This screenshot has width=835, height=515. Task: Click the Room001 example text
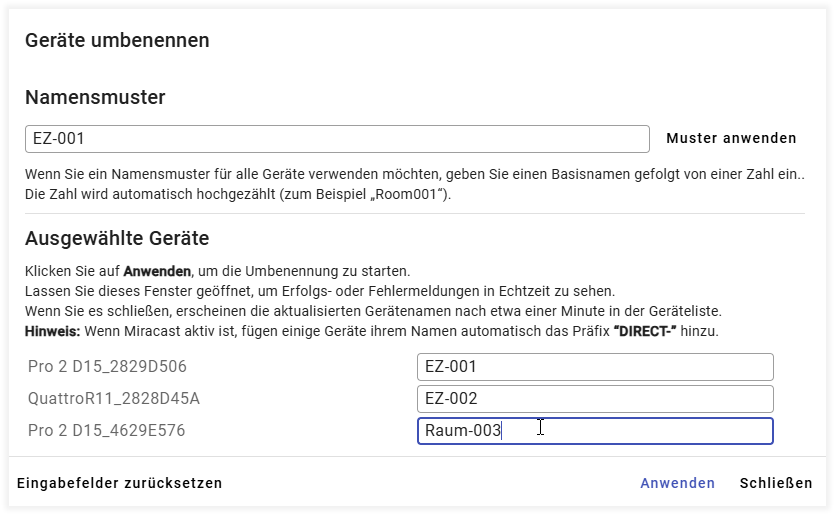pyautogui.click(x=411, y=194)
